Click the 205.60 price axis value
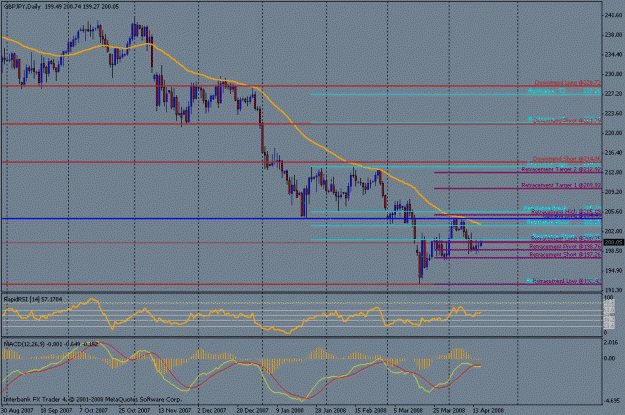This screenshot has width=625, height=415. 613,211
